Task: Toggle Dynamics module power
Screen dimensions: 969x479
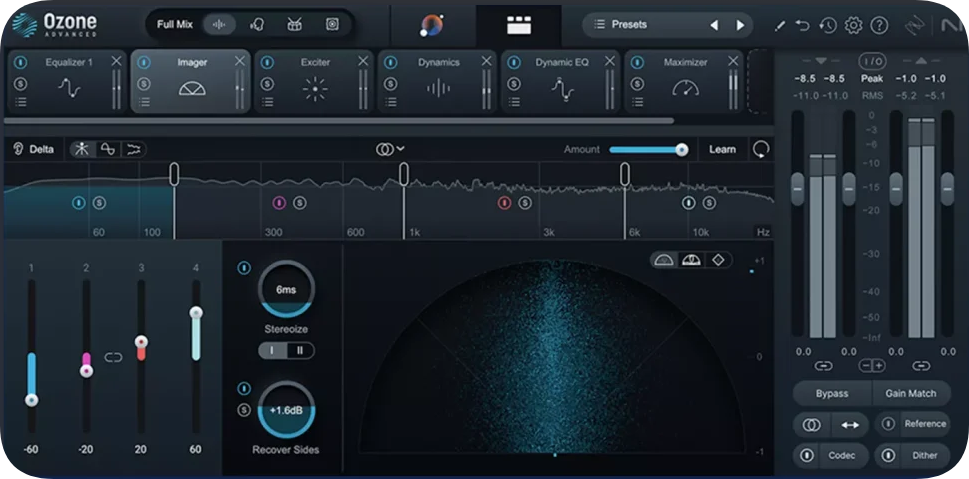Action: 391,62
